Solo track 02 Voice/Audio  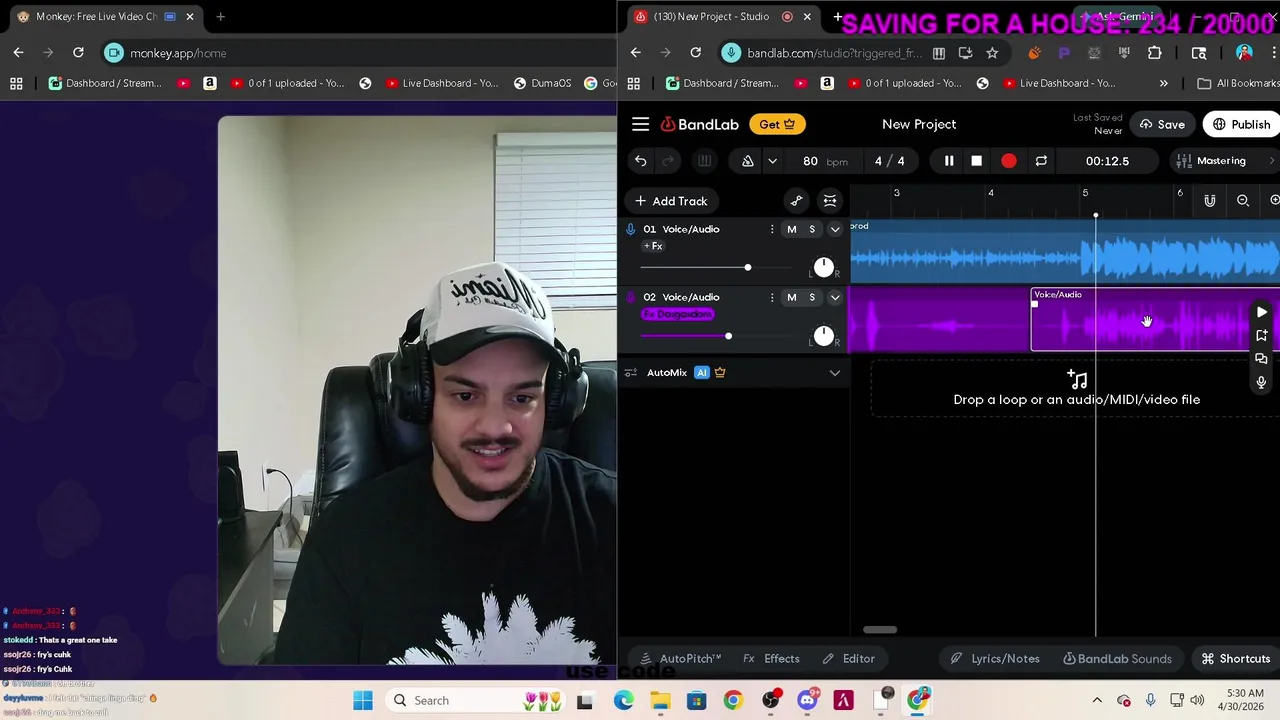point(811,297)
